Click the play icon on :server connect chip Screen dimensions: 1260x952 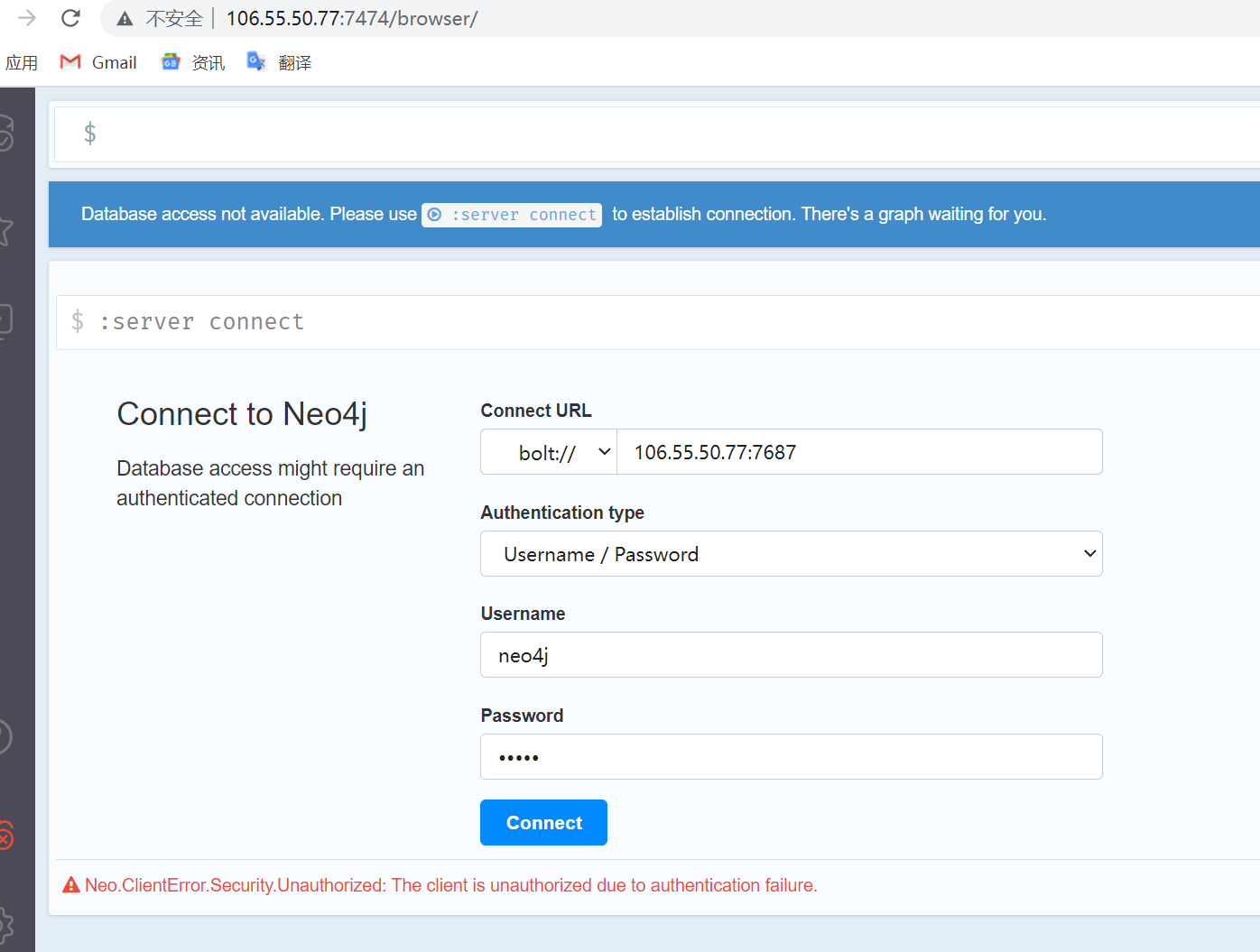(435, 215)
